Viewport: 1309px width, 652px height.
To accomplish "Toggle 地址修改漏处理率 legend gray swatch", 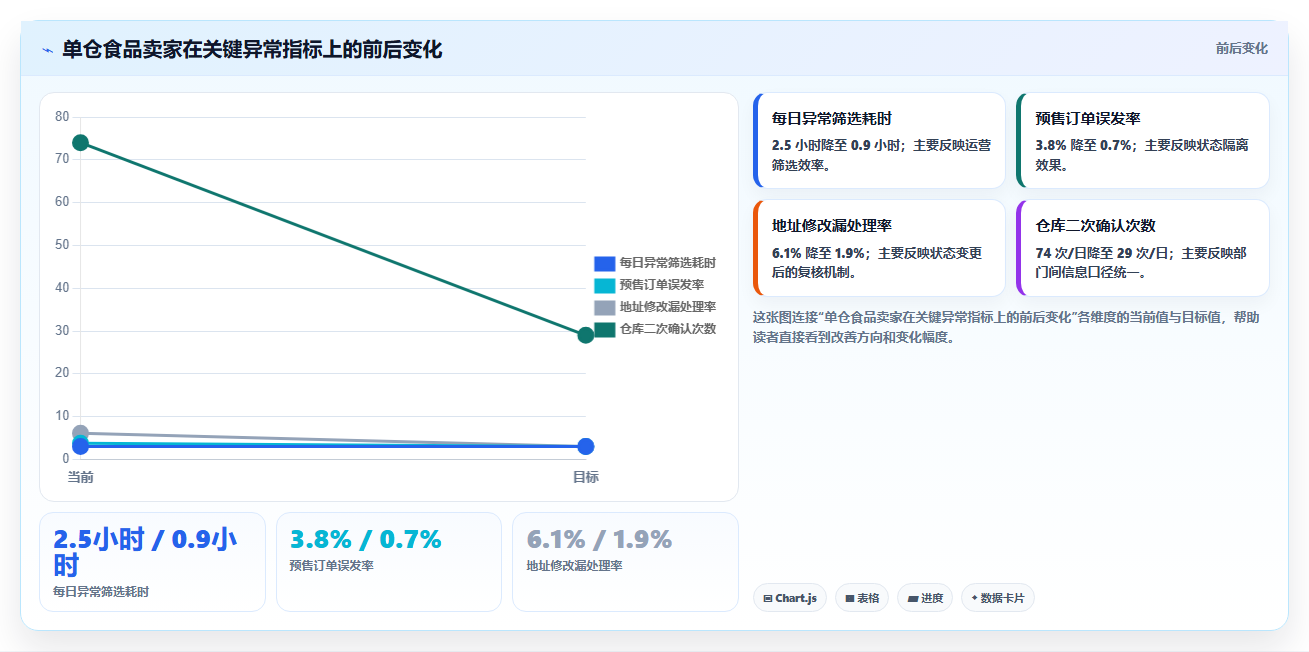I will pos(604,307).
